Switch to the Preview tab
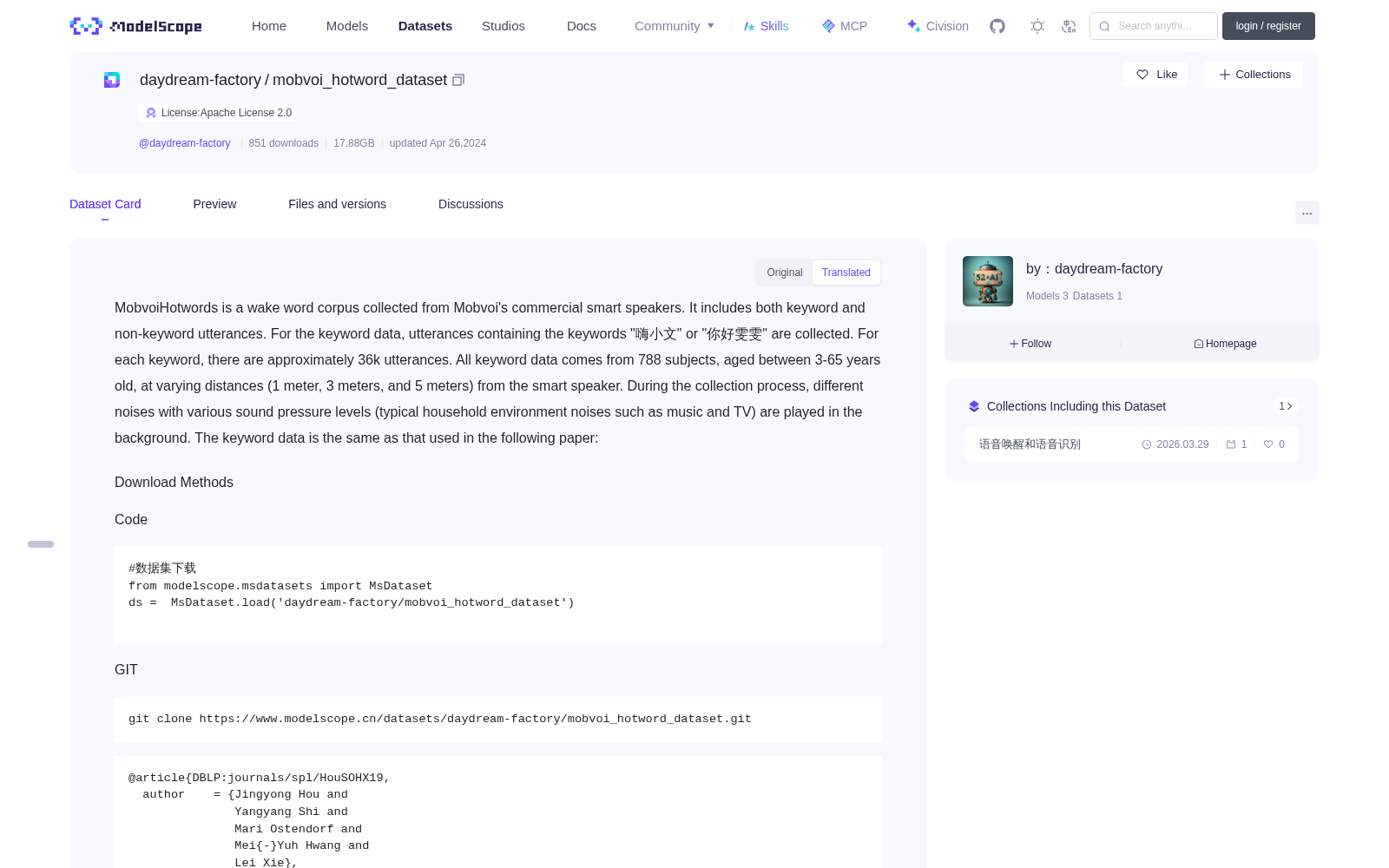The width and height of the screenshot is (1389, 868). pos(214,204)
